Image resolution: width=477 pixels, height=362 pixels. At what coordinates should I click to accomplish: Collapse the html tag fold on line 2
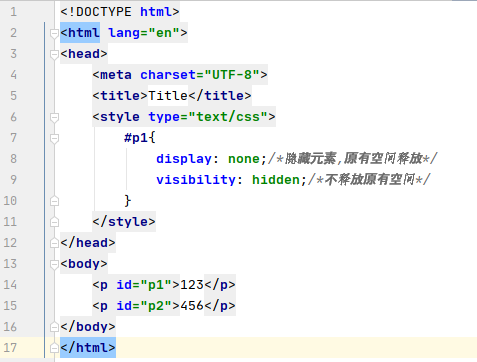54,33
